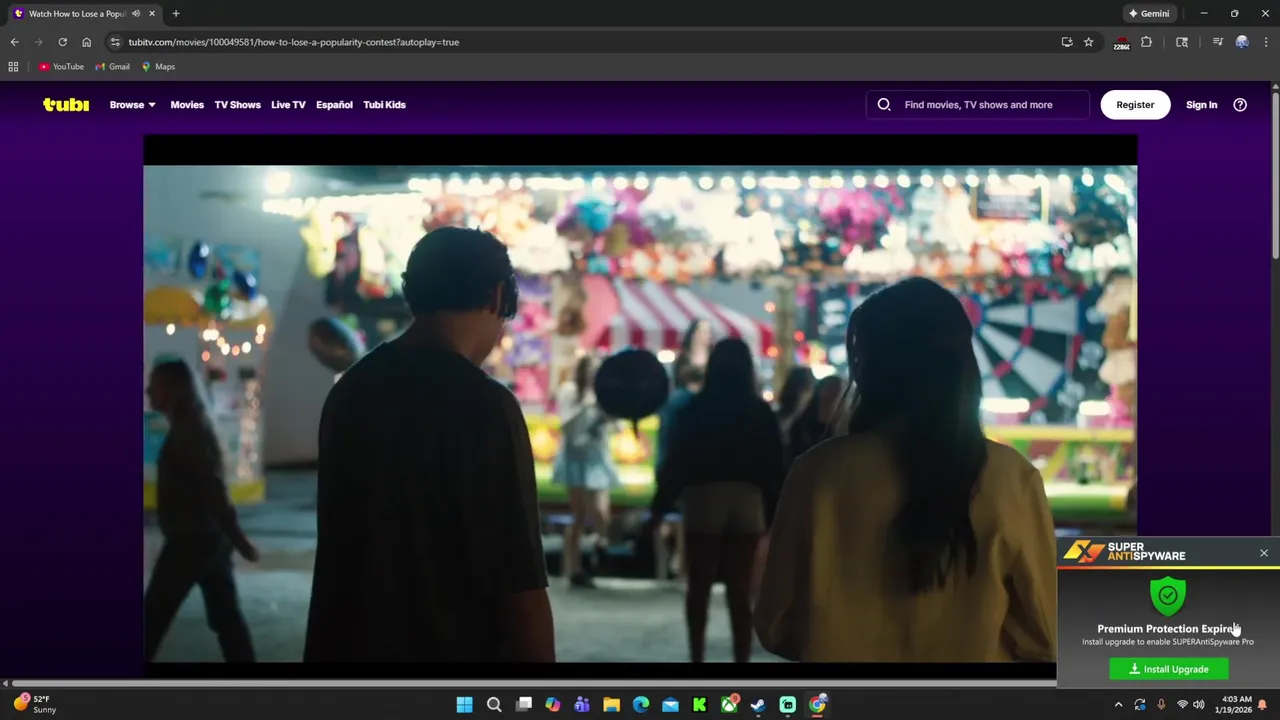
Task: Open Chrome extensions puzzle icon
Action: 1147,42
